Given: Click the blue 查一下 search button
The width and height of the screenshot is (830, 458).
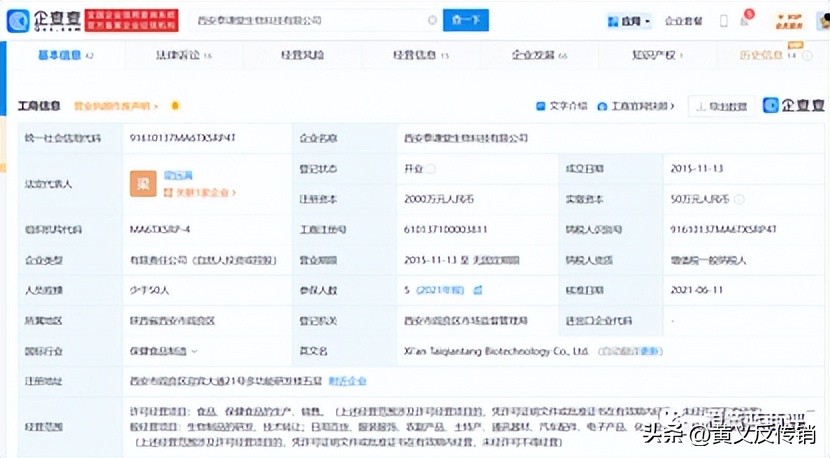Looking at the screenshot, I should [465, 20].
